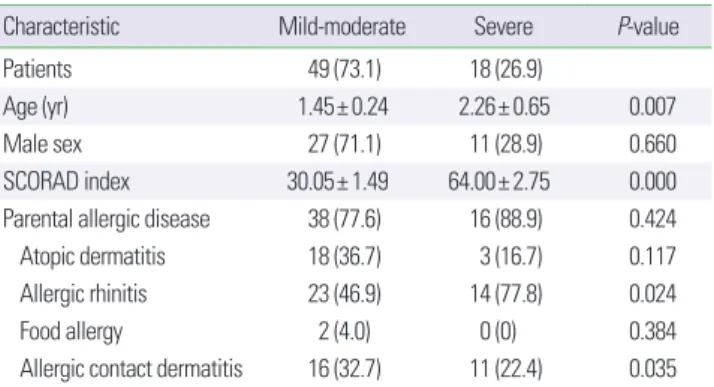Click the 18 (26.9) severe patients cell
Image resolution: width=714 pixels, height=387 pixels.
506,70
